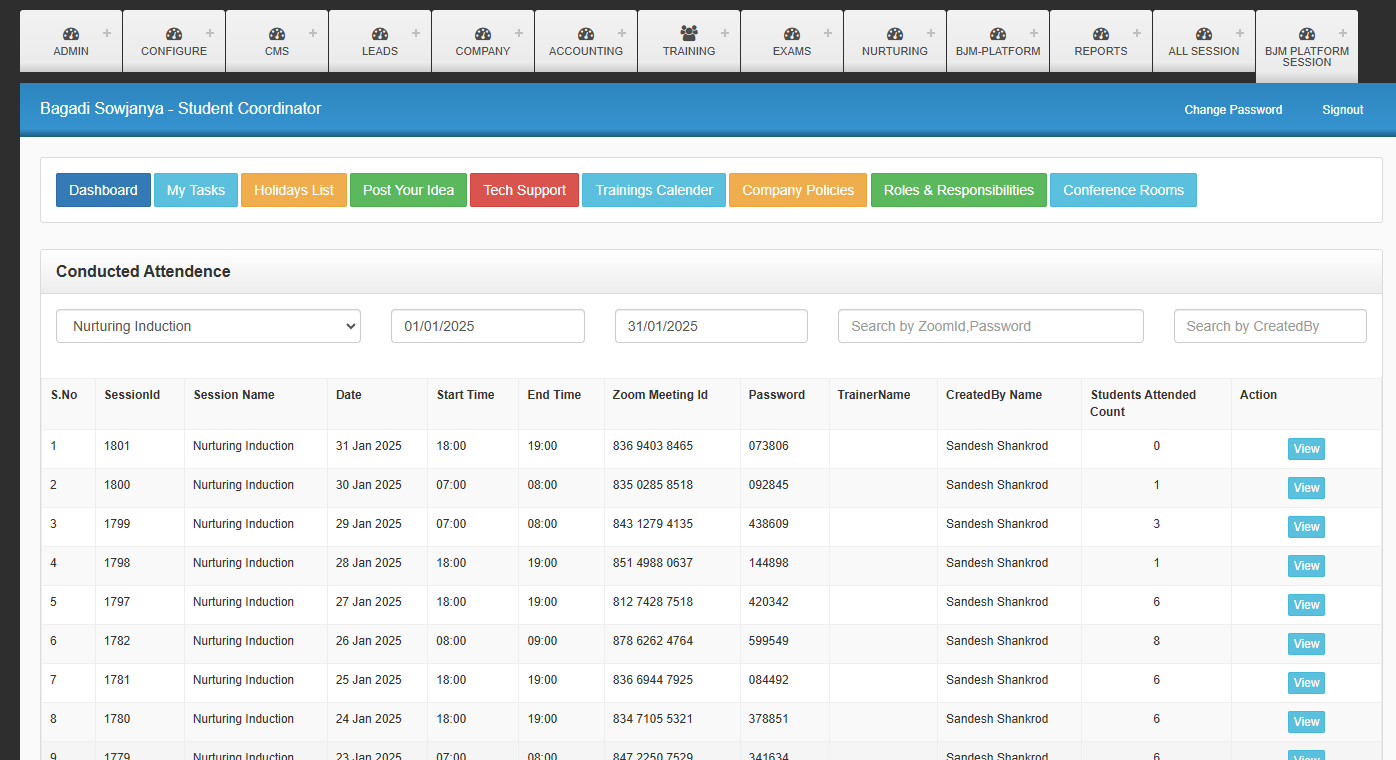Click the dashboard gauge icon above ADMIN
The width and height of the screenshot is (1396, 760).
point(71,34)
